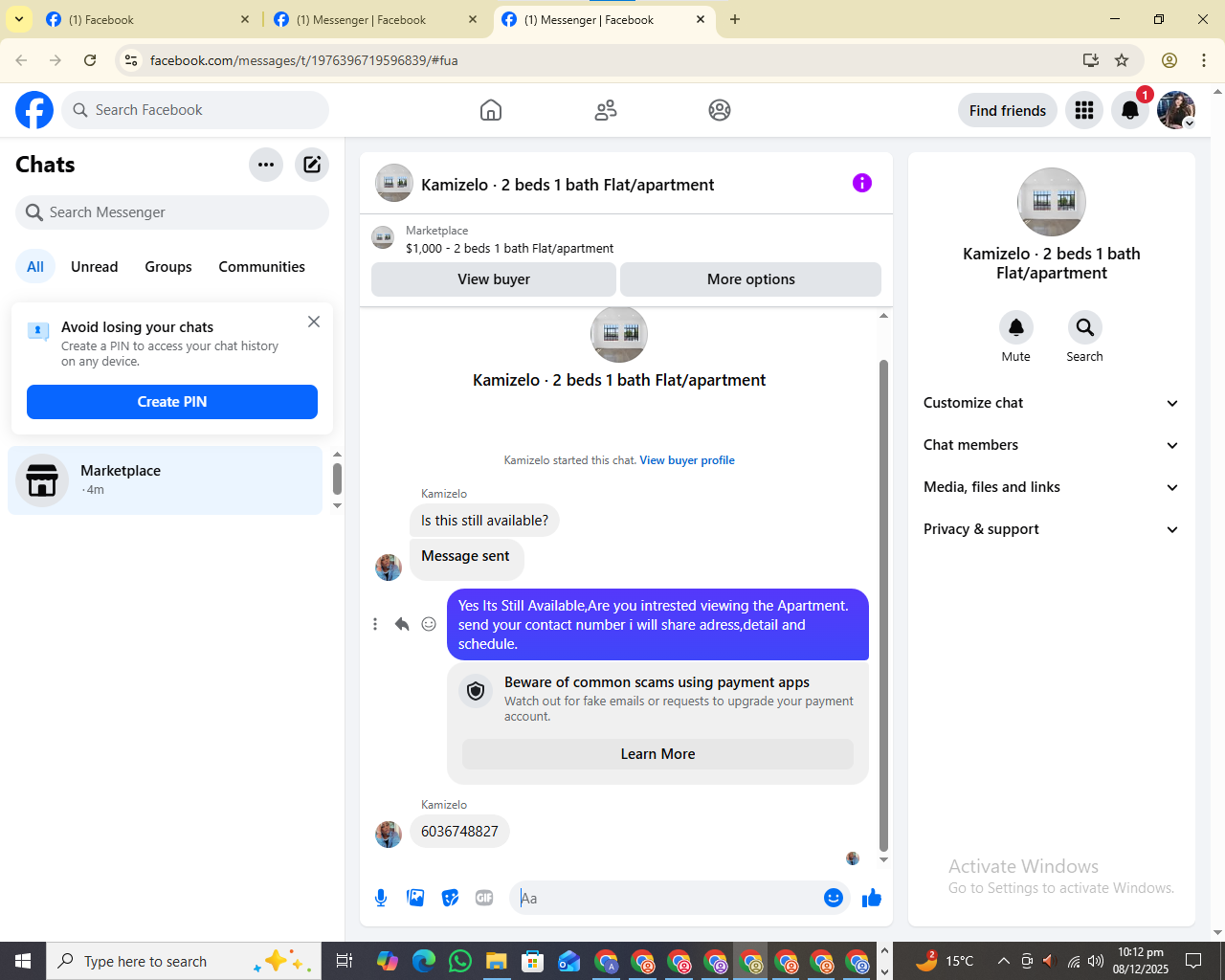Reply to the sent message arrow icon
The image size is (1225, 980).
[x=402, y=624]
